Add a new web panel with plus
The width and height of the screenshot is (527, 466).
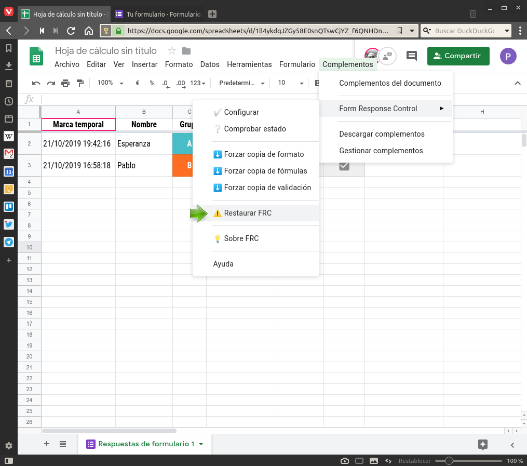[x=9, y=260]
